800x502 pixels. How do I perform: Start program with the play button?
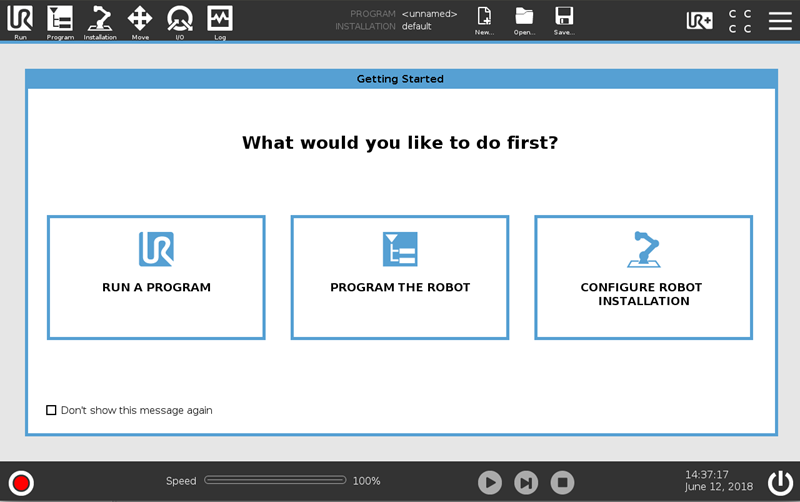pos(490,483)
